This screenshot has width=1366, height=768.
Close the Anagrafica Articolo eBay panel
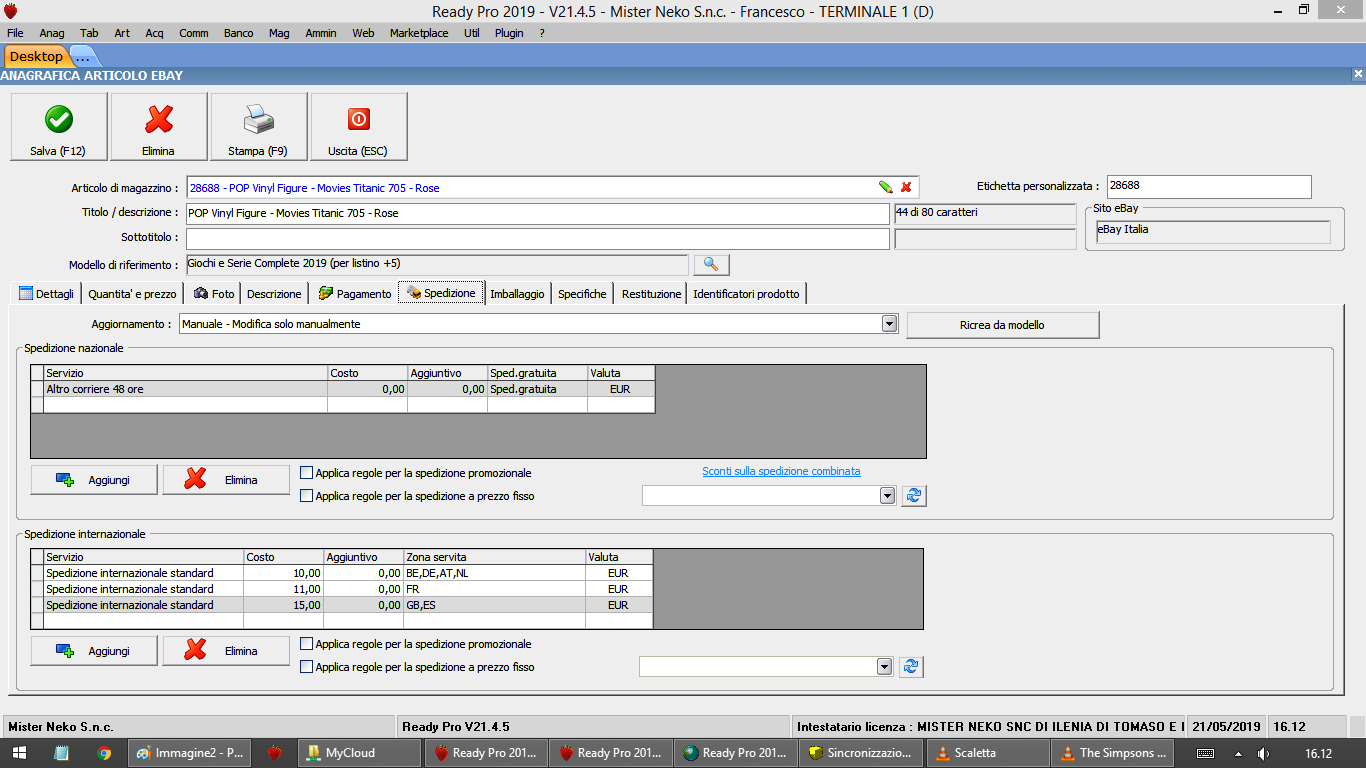tap(1358, 75)
